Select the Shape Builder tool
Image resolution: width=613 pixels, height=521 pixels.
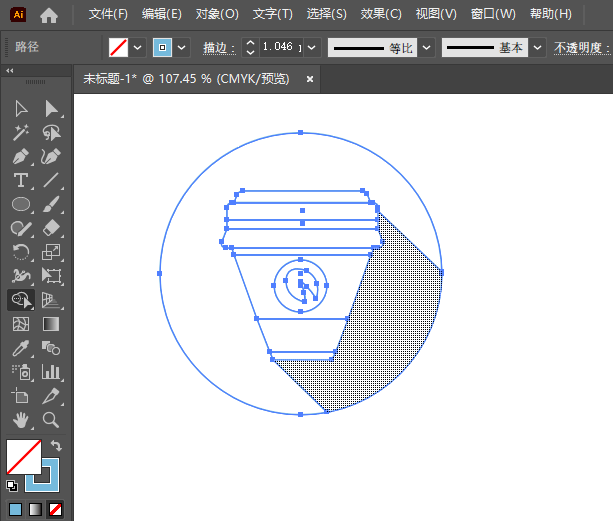click(21, 300)
